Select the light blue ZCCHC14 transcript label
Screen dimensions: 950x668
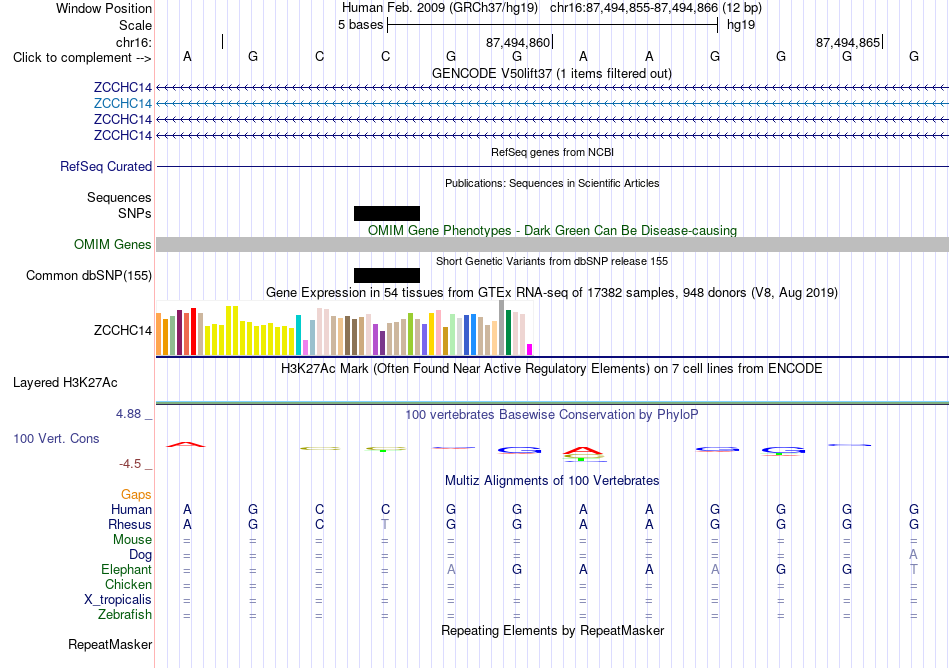click(x=122, y=103)
